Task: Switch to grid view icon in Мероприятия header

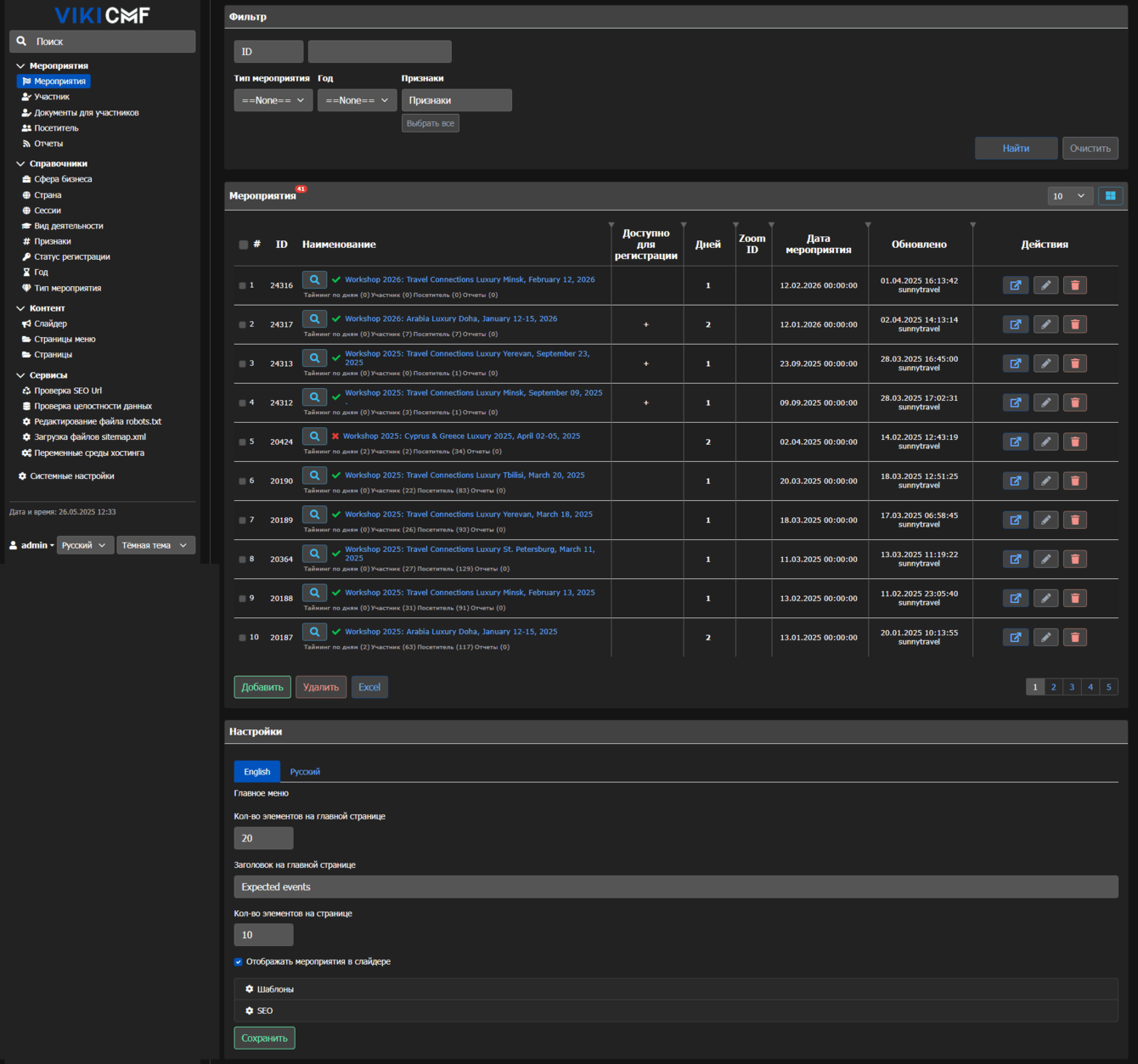Action: pyautogui.click(x=1110, y=196)
